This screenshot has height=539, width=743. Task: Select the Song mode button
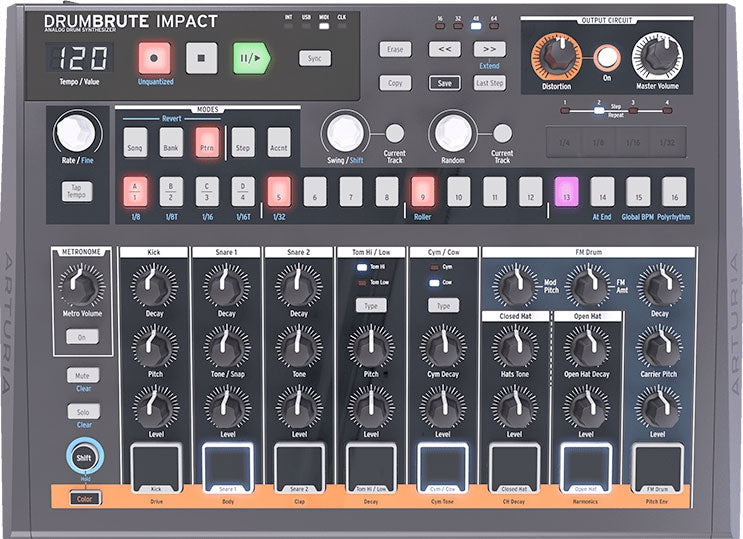(x=136, y=142)
